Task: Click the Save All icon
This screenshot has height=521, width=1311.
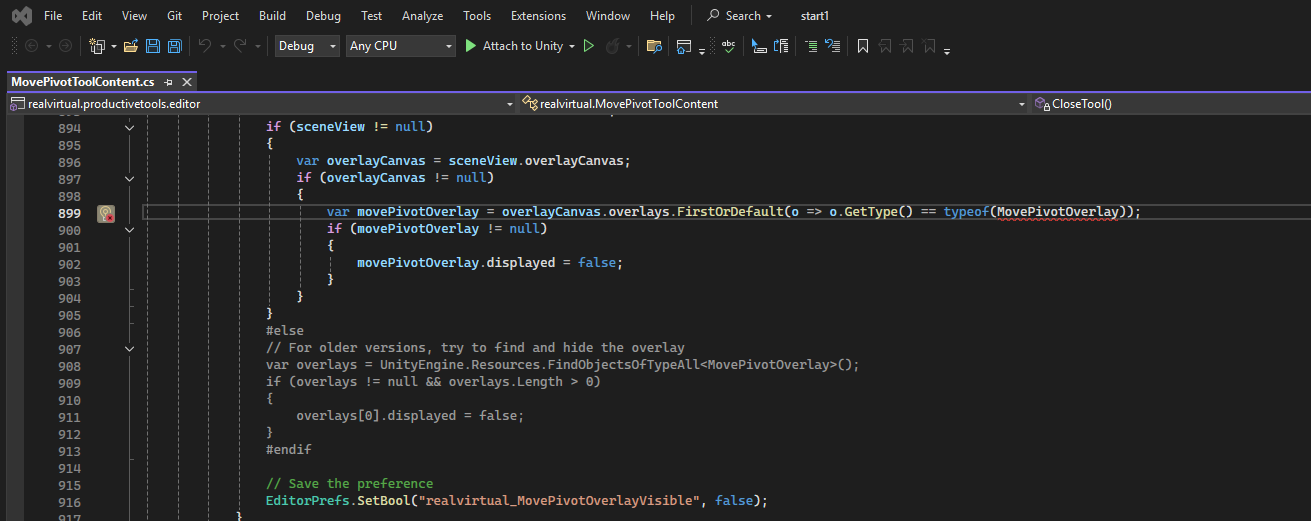Action: (x=174, y=46)
